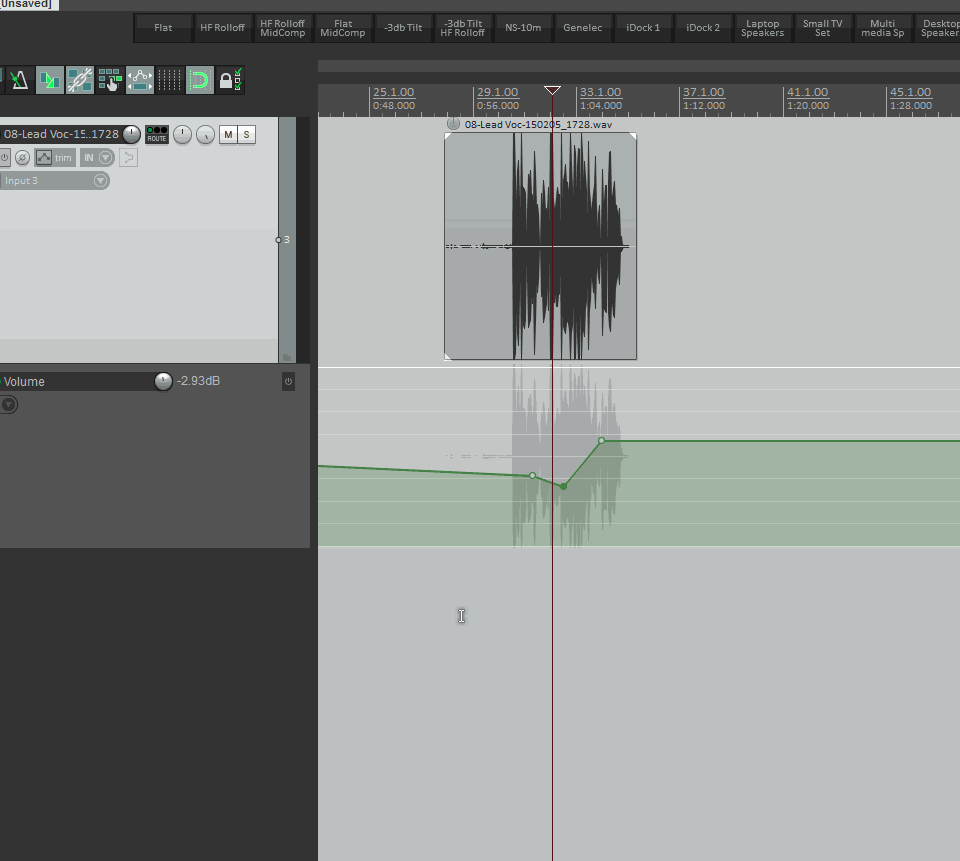Viewport: 960px width, 861px height.
Task: Click the trim automation mode button
Action: pos(63,158)
